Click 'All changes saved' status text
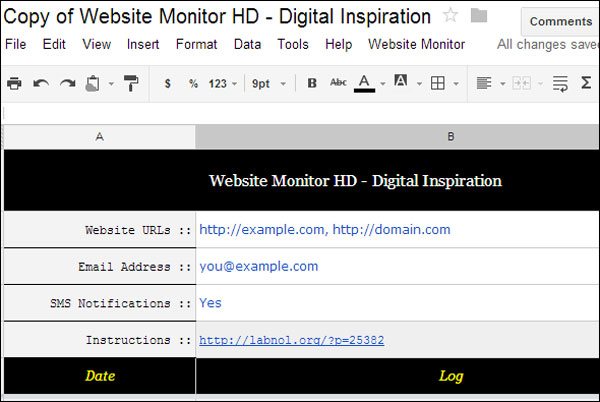600x402 pixels. coord(548,44)
